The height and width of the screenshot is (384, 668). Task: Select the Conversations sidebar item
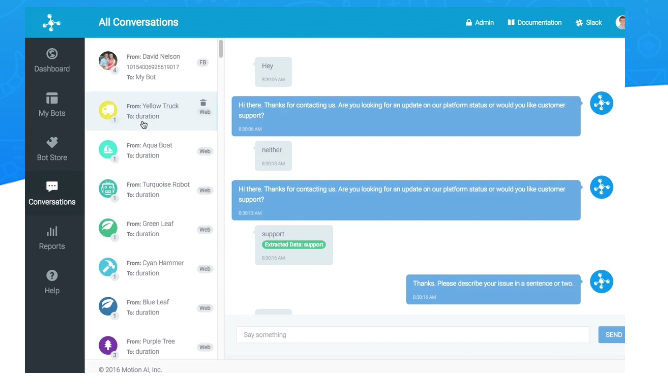[x=52, y=193]
